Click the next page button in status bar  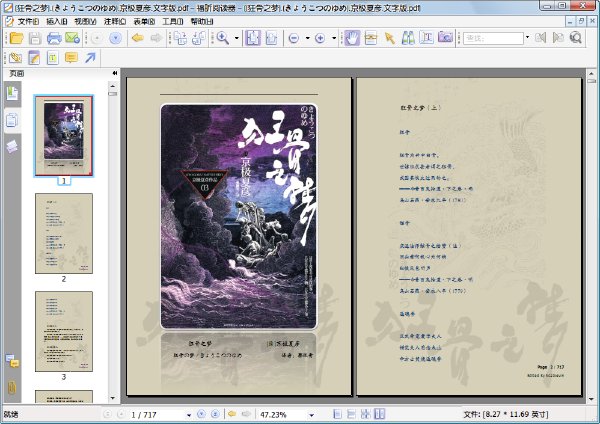click(201, 414)
